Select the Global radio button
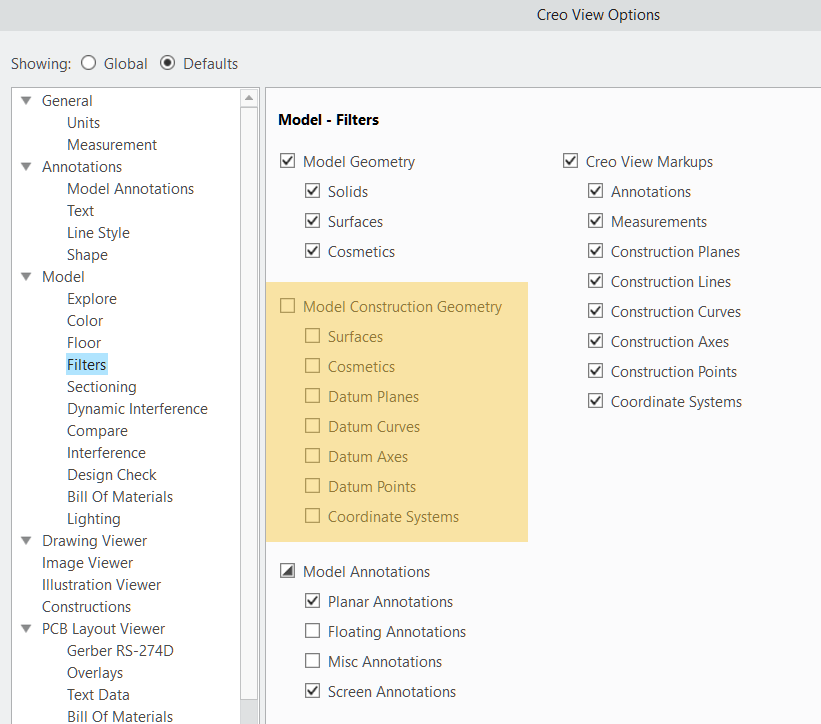The height and width of the screenshot is (724, 821). [x=87, y=63]
